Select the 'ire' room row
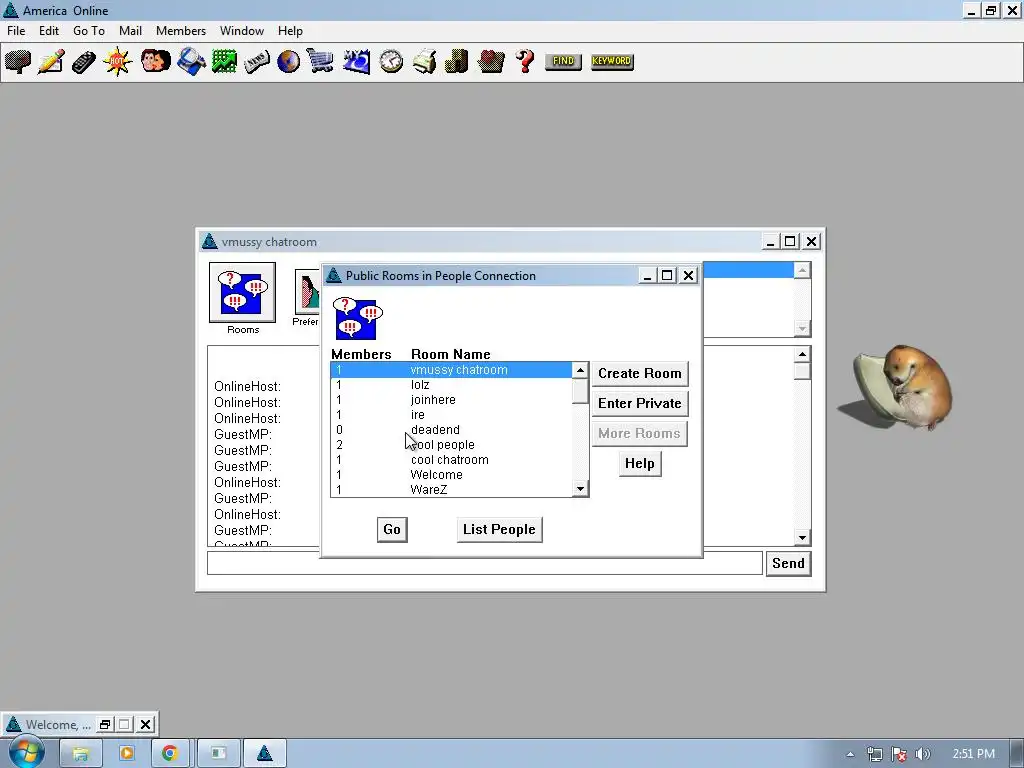Screen dimensions: 1024x768 (x=451, y=415)
